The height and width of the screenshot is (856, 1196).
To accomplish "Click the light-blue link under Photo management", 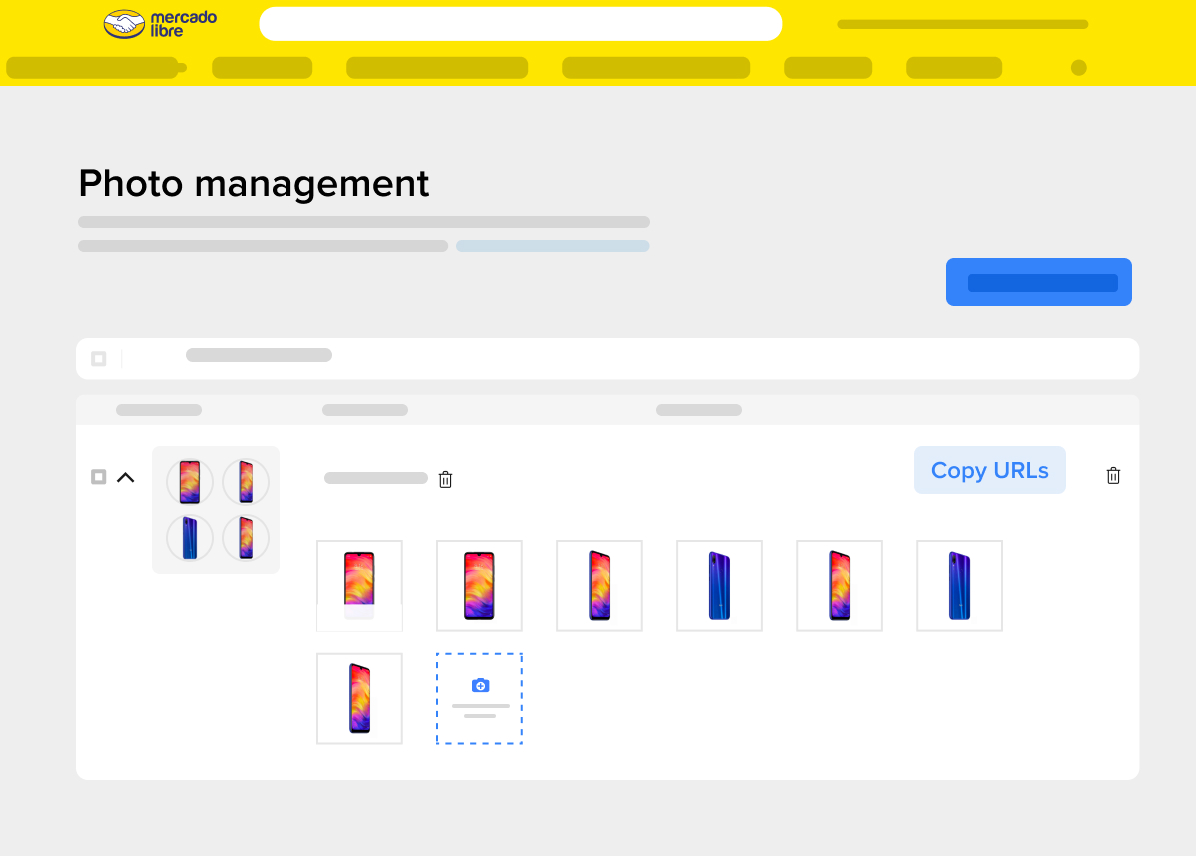I will click(552, 246).
